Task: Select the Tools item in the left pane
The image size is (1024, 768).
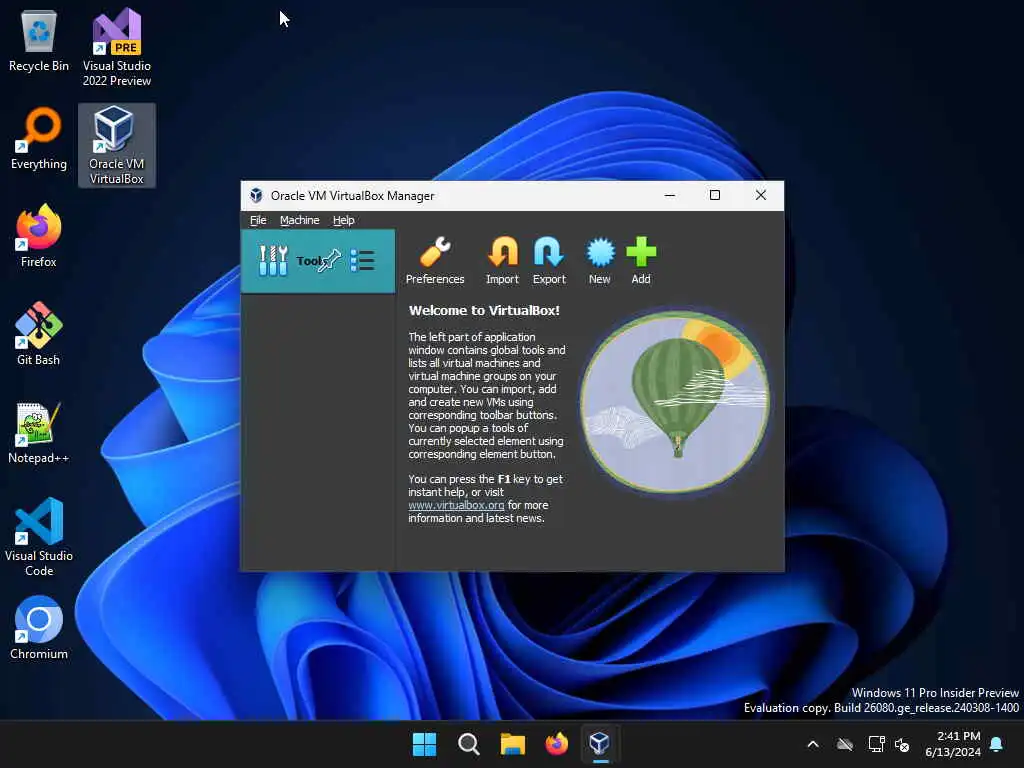Action: 318,261
